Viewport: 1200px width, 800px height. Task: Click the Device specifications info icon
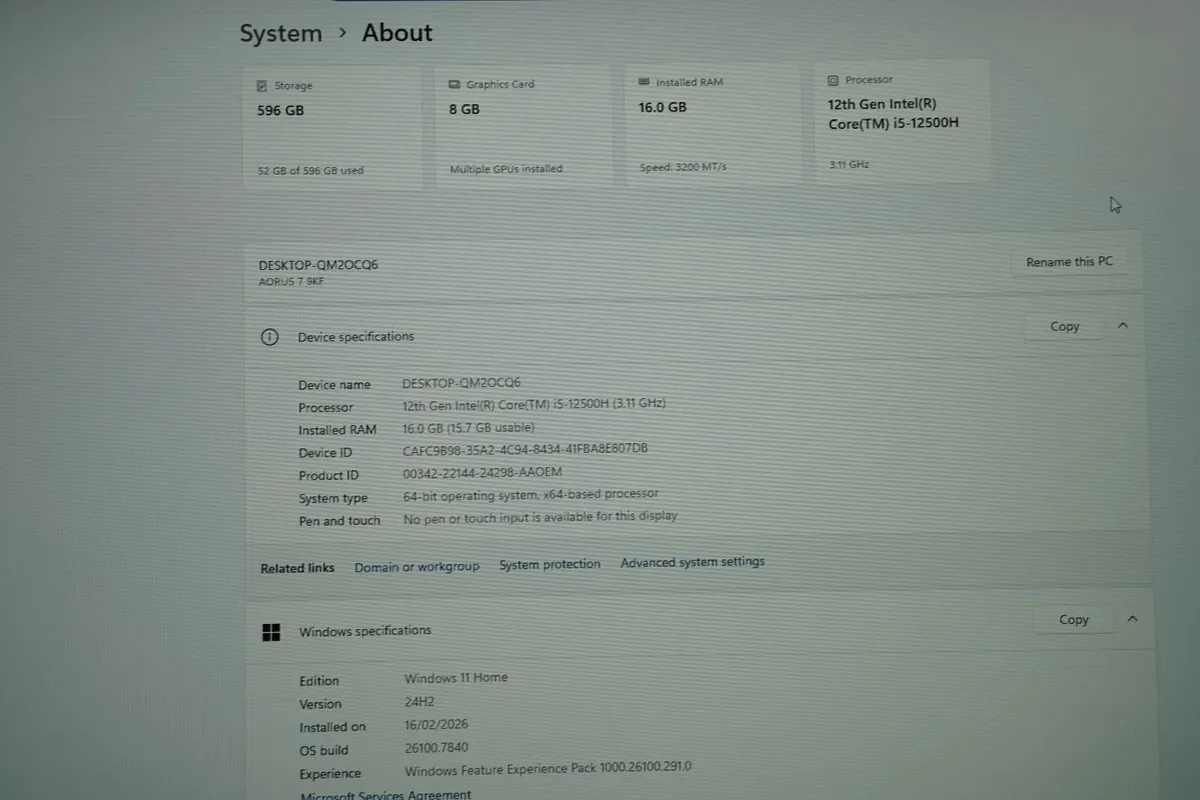click(x=269, y=337)
